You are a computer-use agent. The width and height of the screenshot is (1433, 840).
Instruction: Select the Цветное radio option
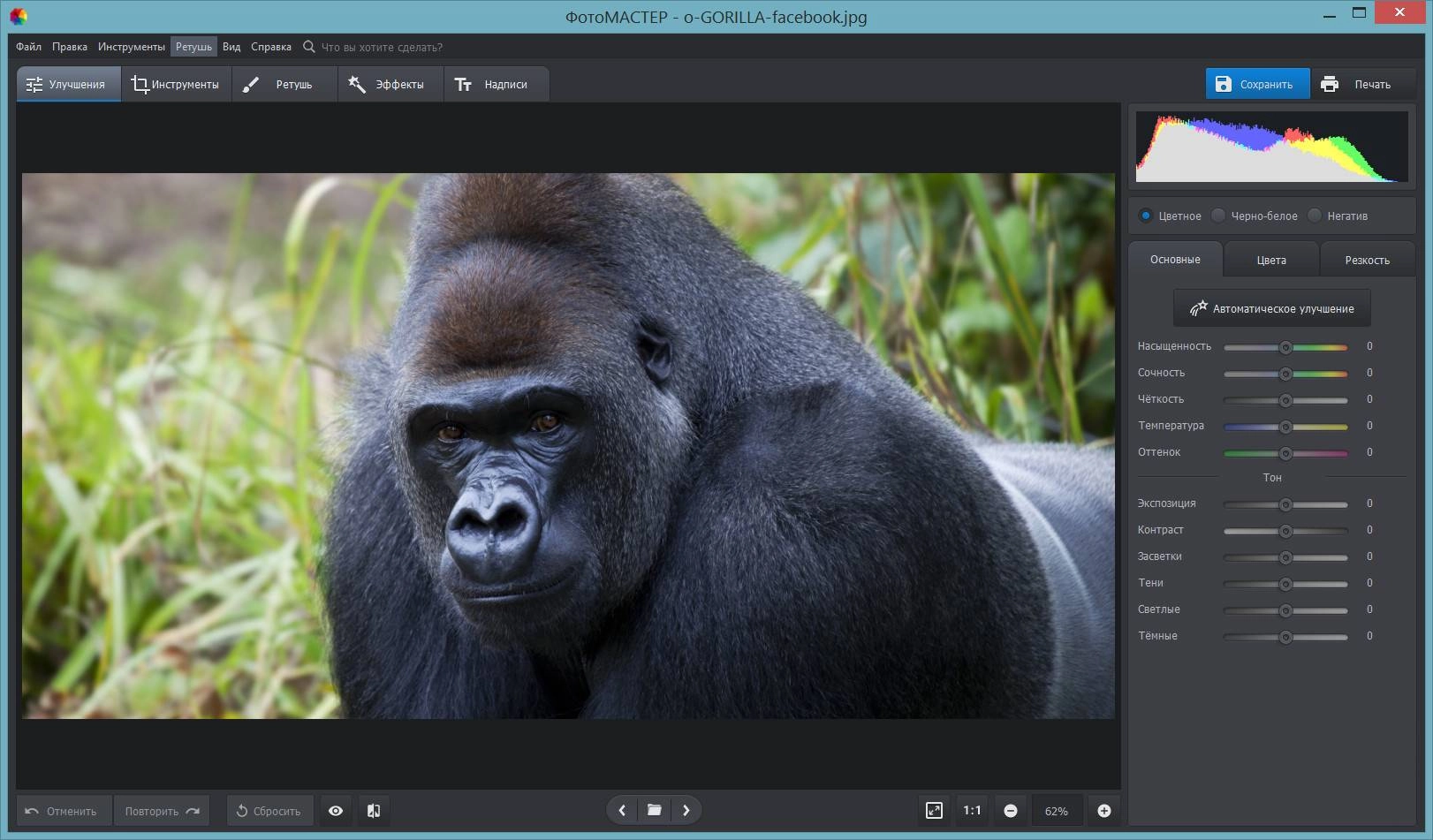(x=1146, y=216)
